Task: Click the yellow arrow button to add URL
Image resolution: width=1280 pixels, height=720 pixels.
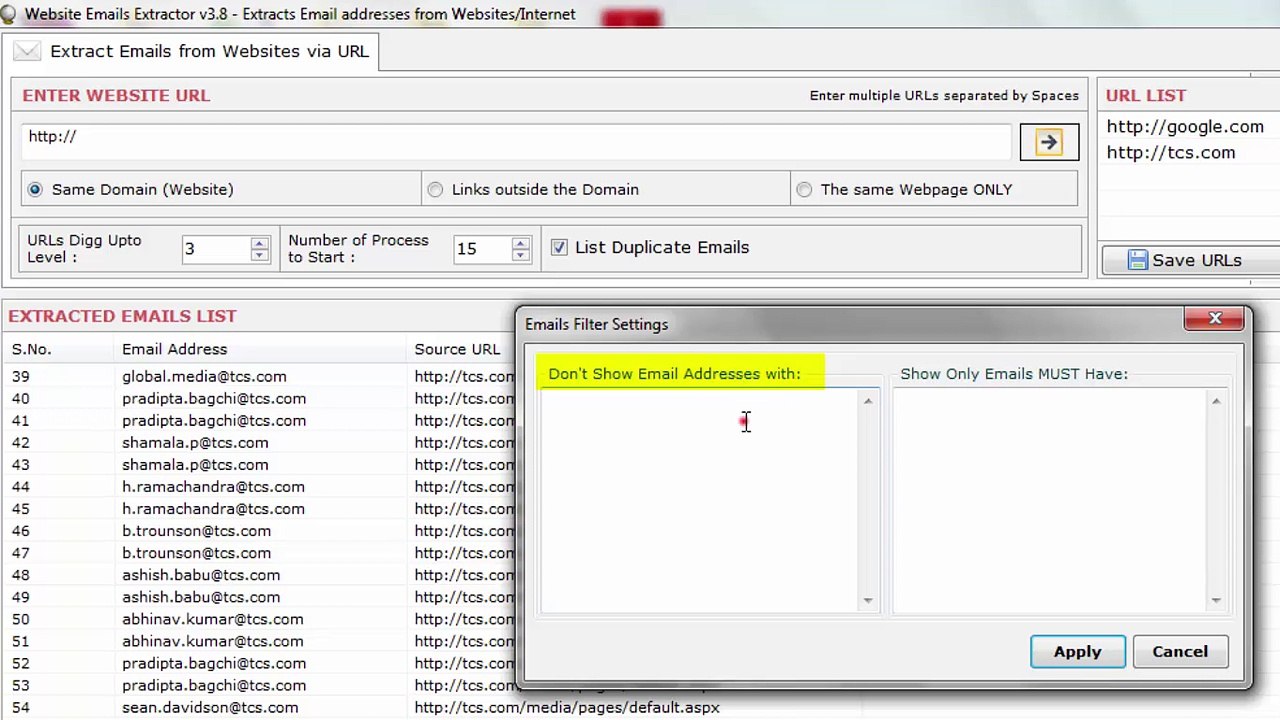Action: 1049,142
